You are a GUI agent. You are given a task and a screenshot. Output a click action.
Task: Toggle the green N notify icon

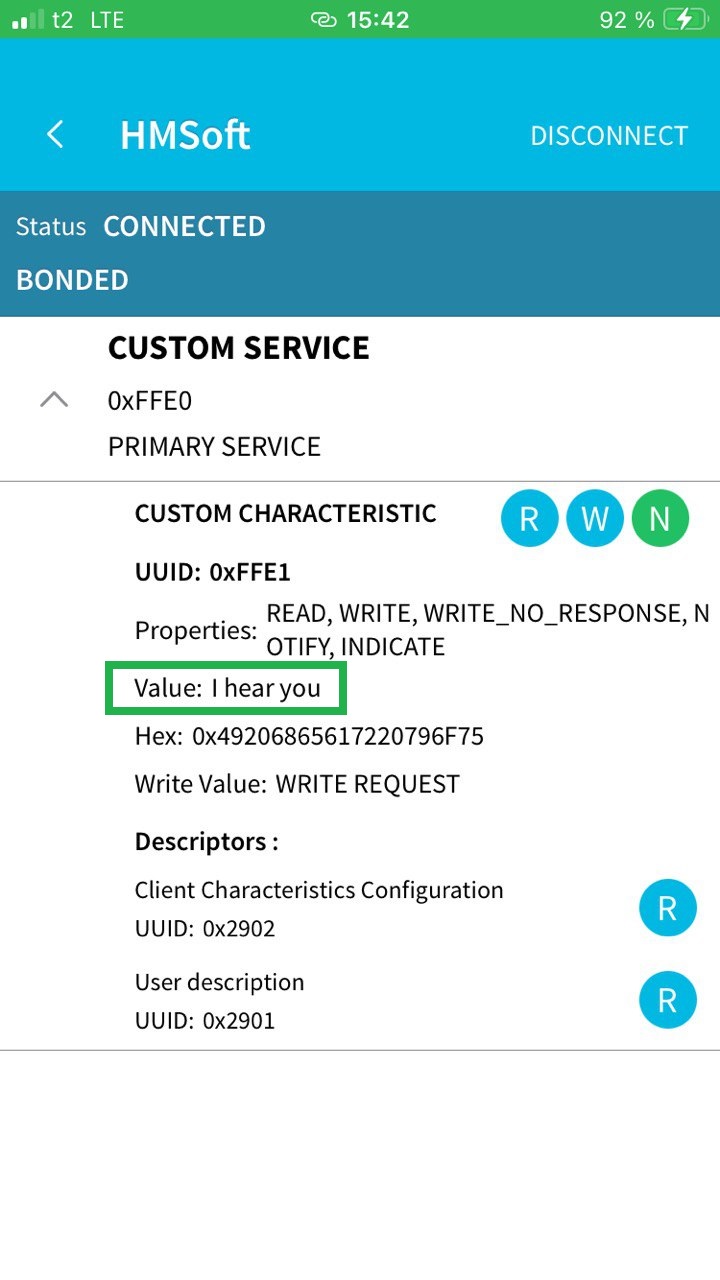(x=660, y=518)
